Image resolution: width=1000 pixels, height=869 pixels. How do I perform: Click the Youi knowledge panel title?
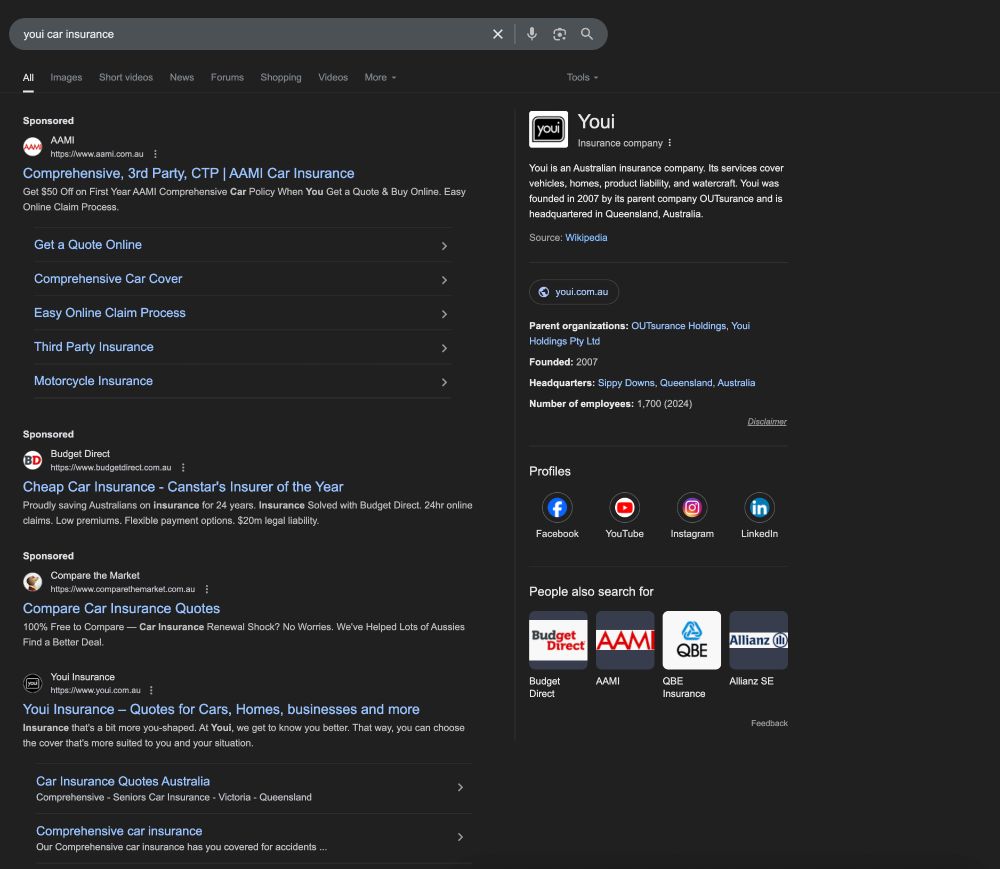click(596, 121)
